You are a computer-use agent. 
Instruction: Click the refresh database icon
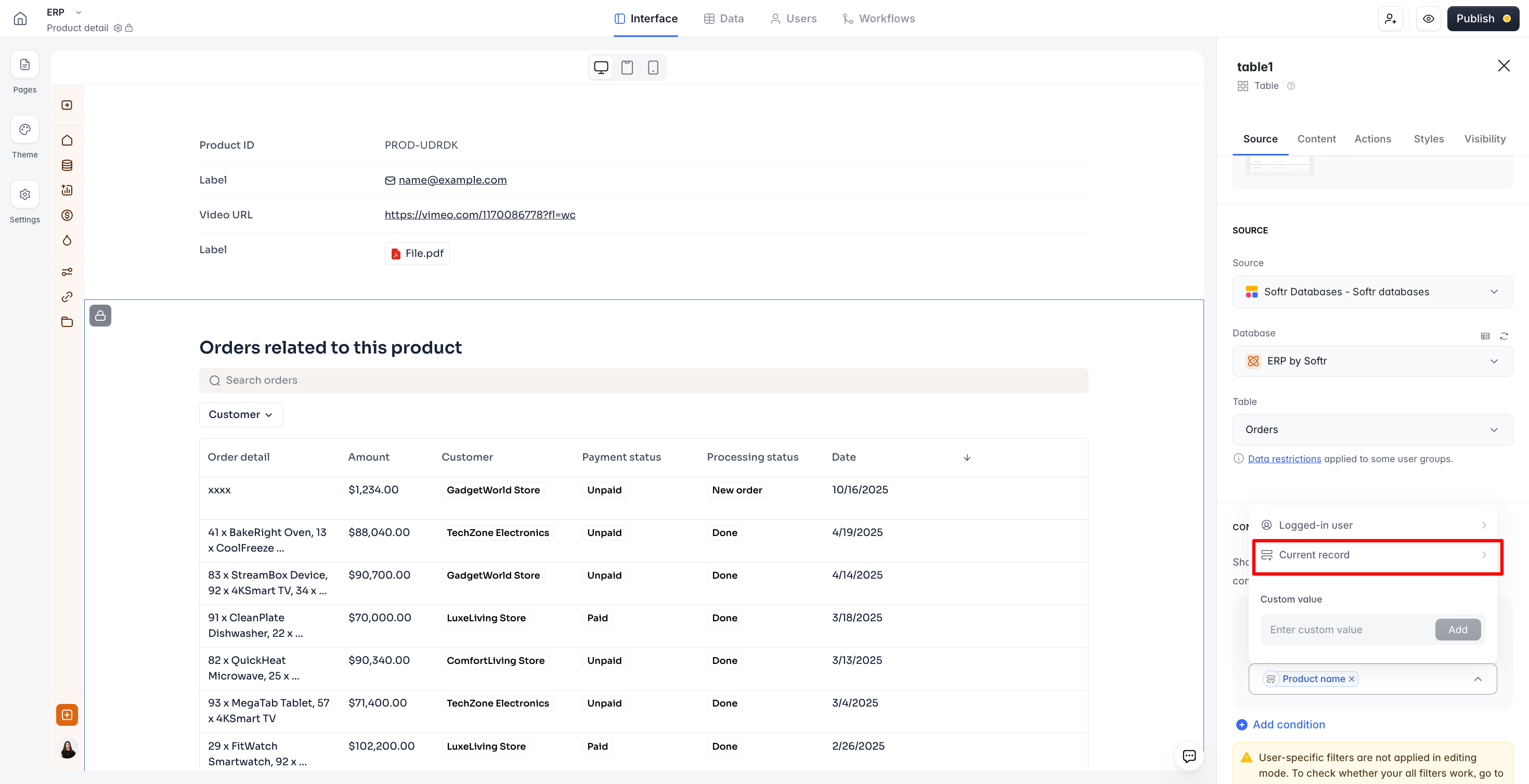1504,336
